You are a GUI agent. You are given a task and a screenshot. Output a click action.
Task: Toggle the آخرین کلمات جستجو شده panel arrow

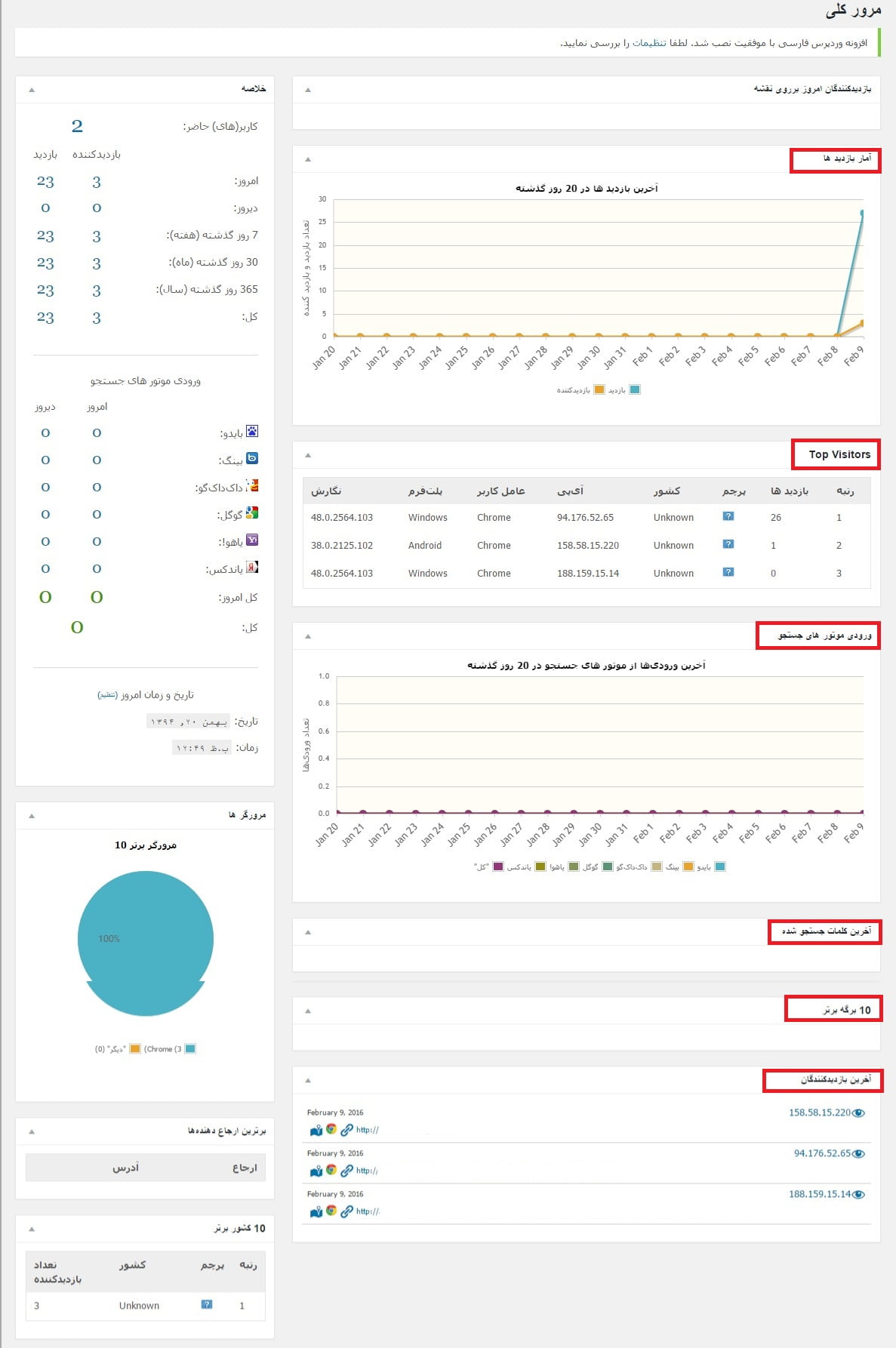308,932
